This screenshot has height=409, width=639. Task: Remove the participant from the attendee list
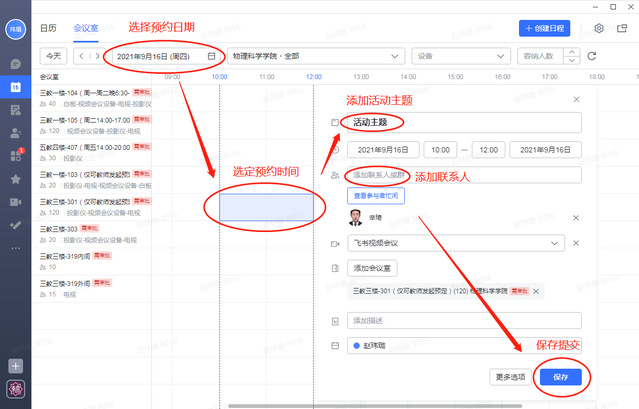tap(575, 217)
